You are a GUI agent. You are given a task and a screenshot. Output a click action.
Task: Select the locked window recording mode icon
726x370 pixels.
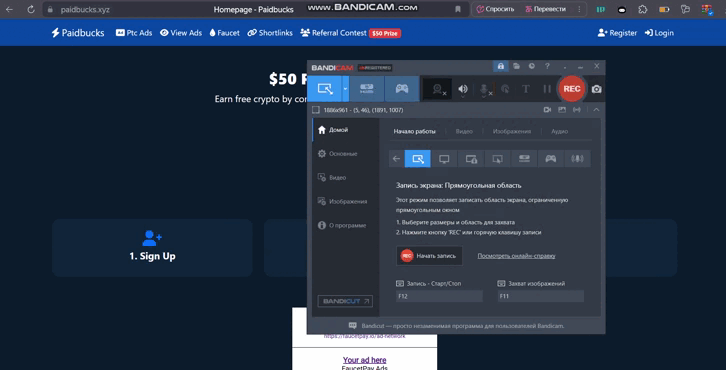coord(471,159)
